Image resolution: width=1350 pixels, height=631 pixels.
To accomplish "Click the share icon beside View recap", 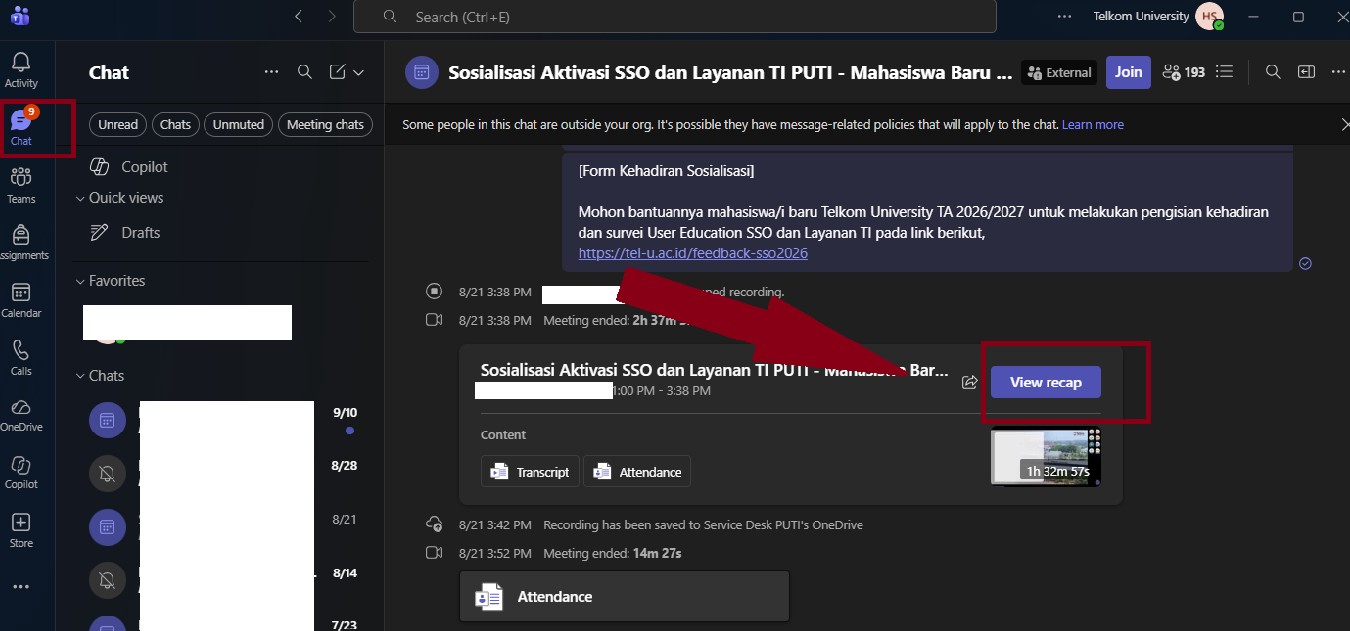I will [x=969, y=382].
